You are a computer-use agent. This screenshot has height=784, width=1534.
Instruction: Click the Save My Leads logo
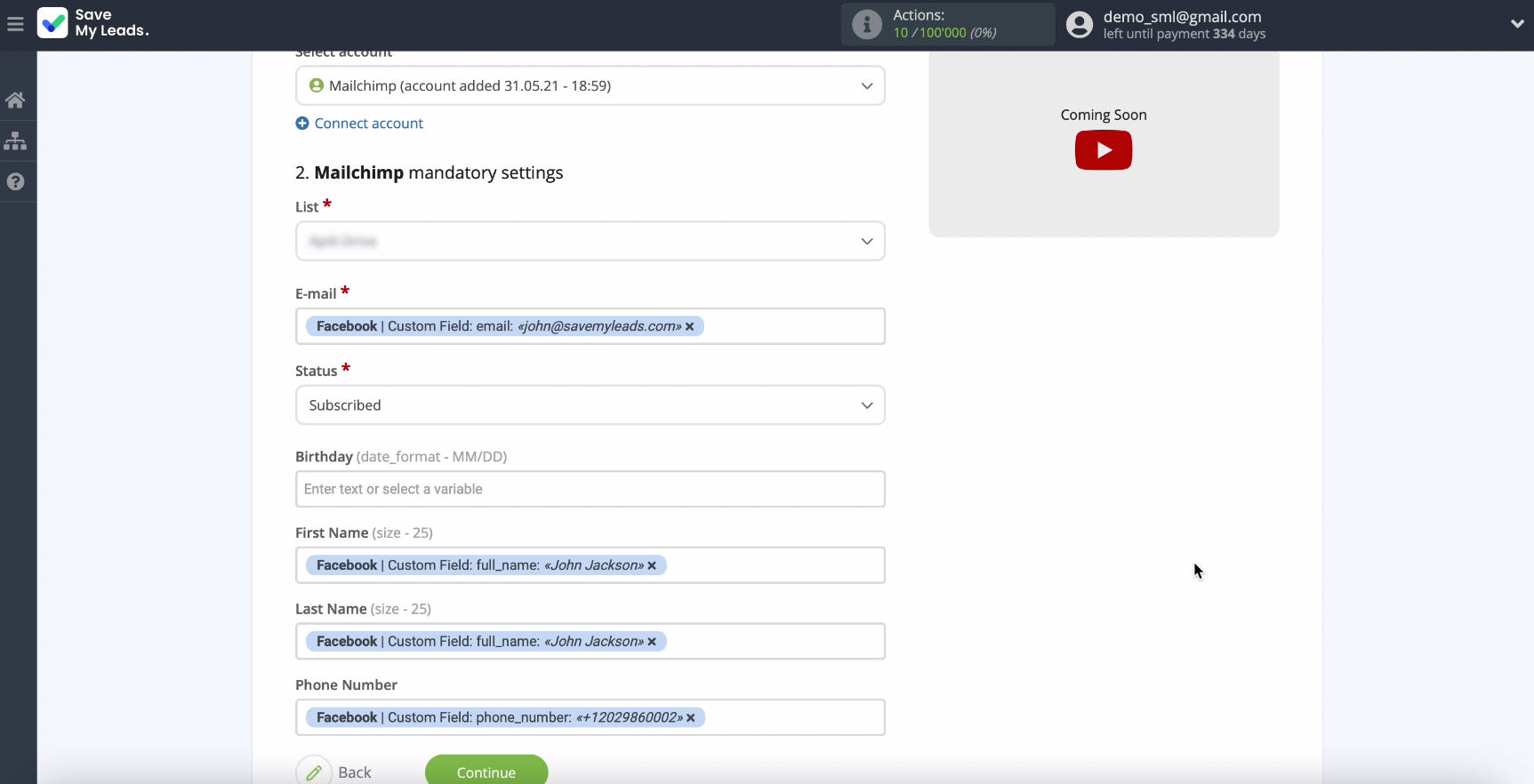[x=93, y=23]
